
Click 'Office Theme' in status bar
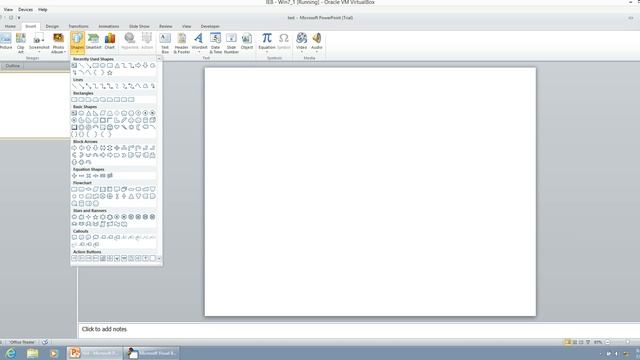[22, 342]
